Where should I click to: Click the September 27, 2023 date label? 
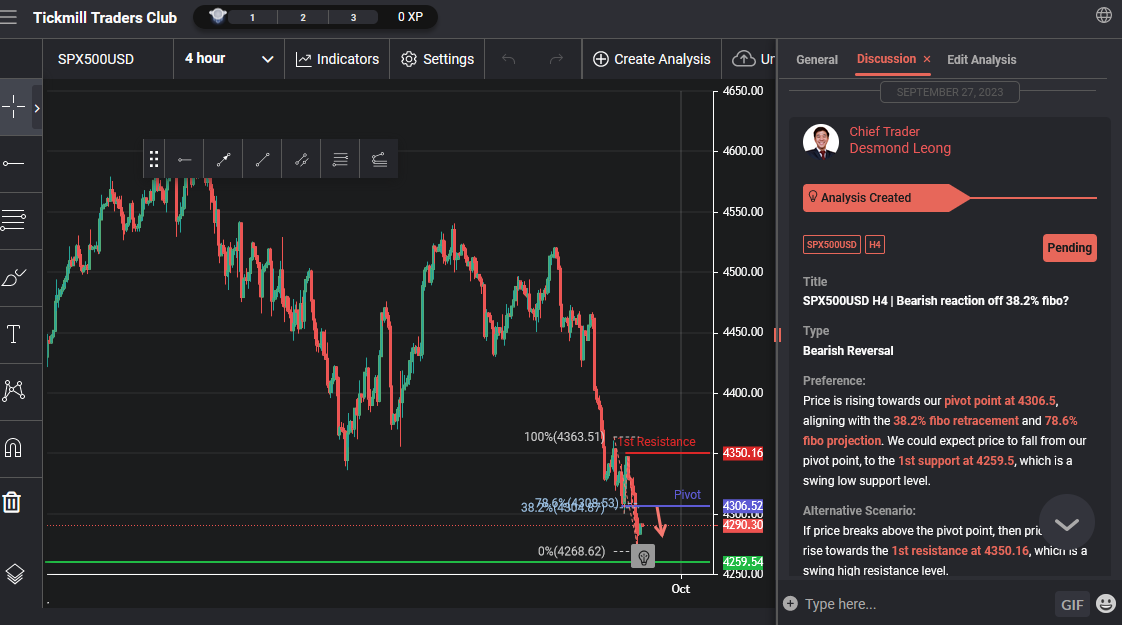[950, 92]
